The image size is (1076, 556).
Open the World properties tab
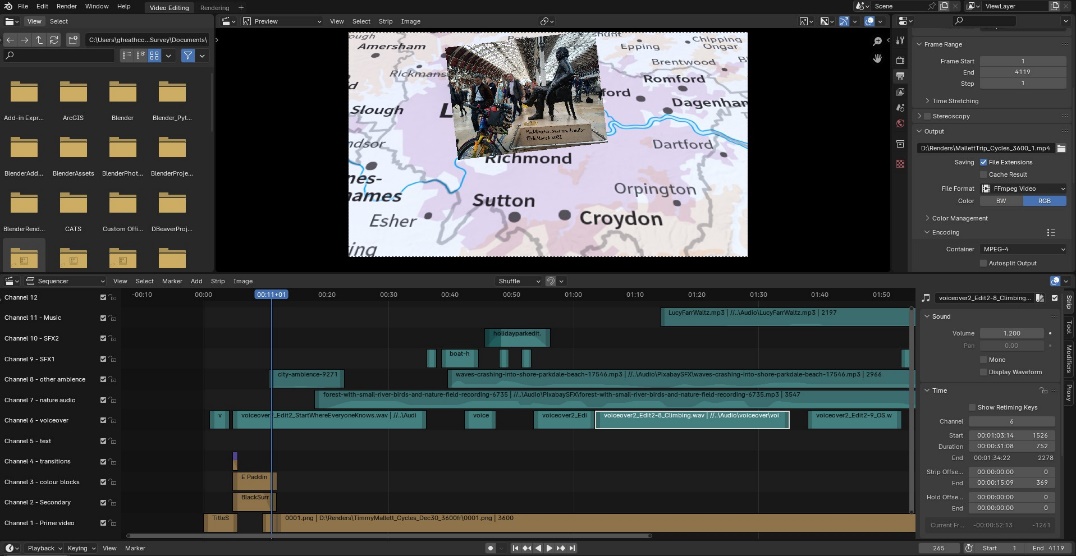click(x=900, y=124)
